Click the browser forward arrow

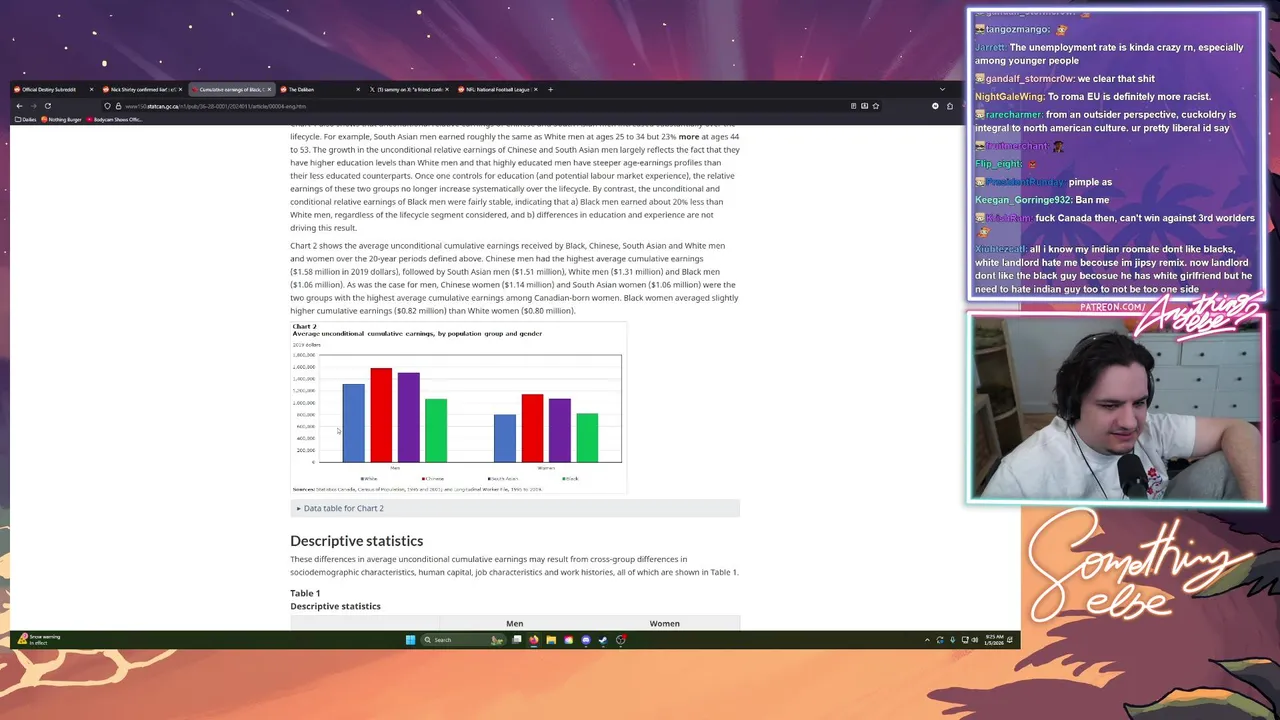33,106
